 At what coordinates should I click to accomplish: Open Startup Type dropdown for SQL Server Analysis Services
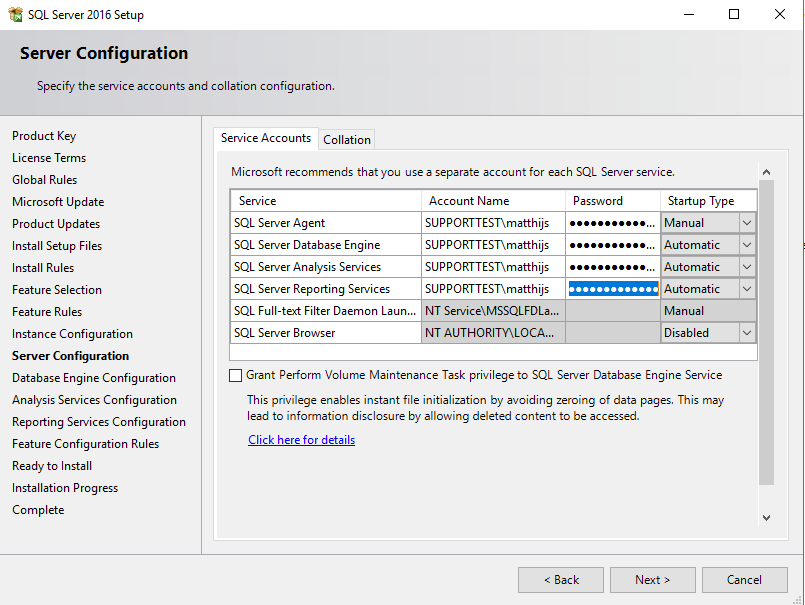coord(747,267)
